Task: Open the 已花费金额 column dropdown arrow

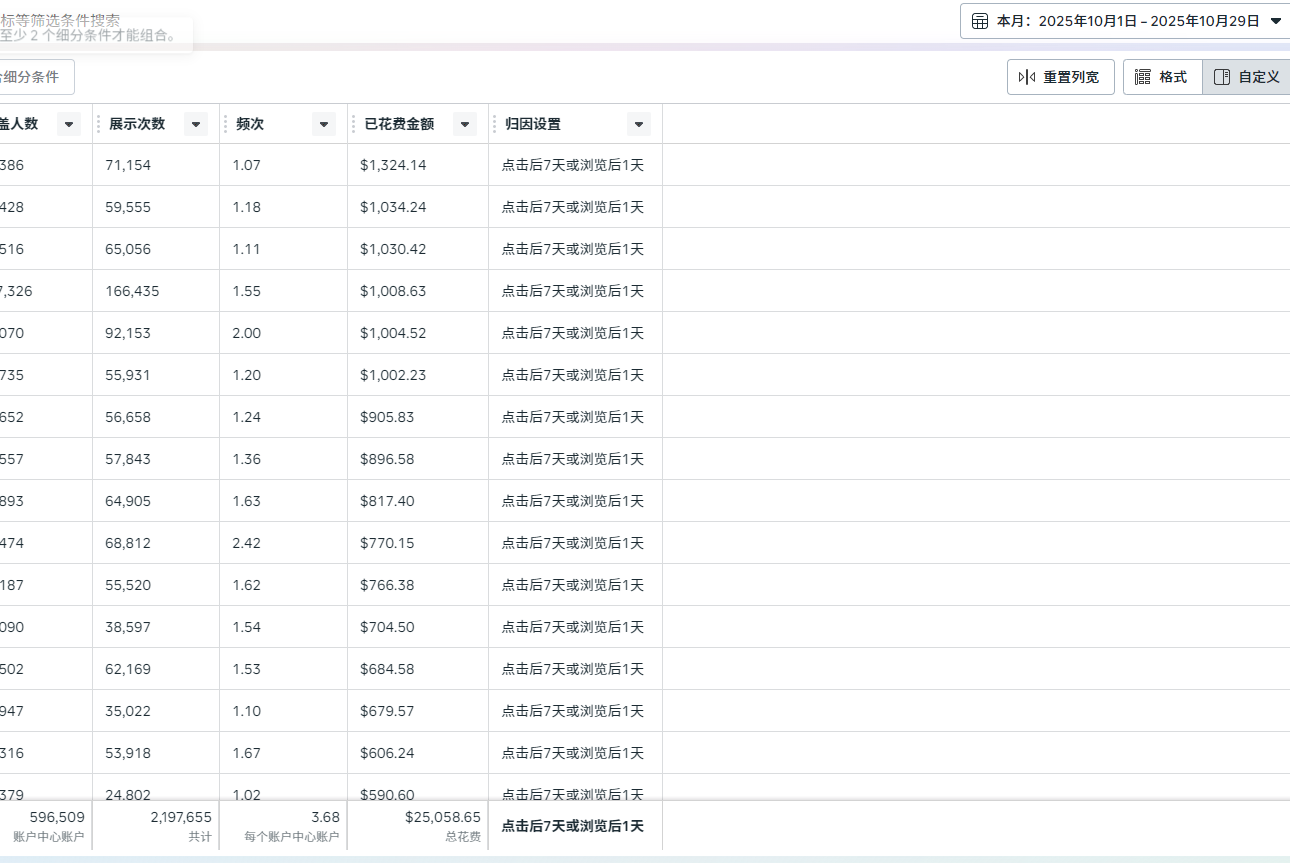Action: [465, 124]
